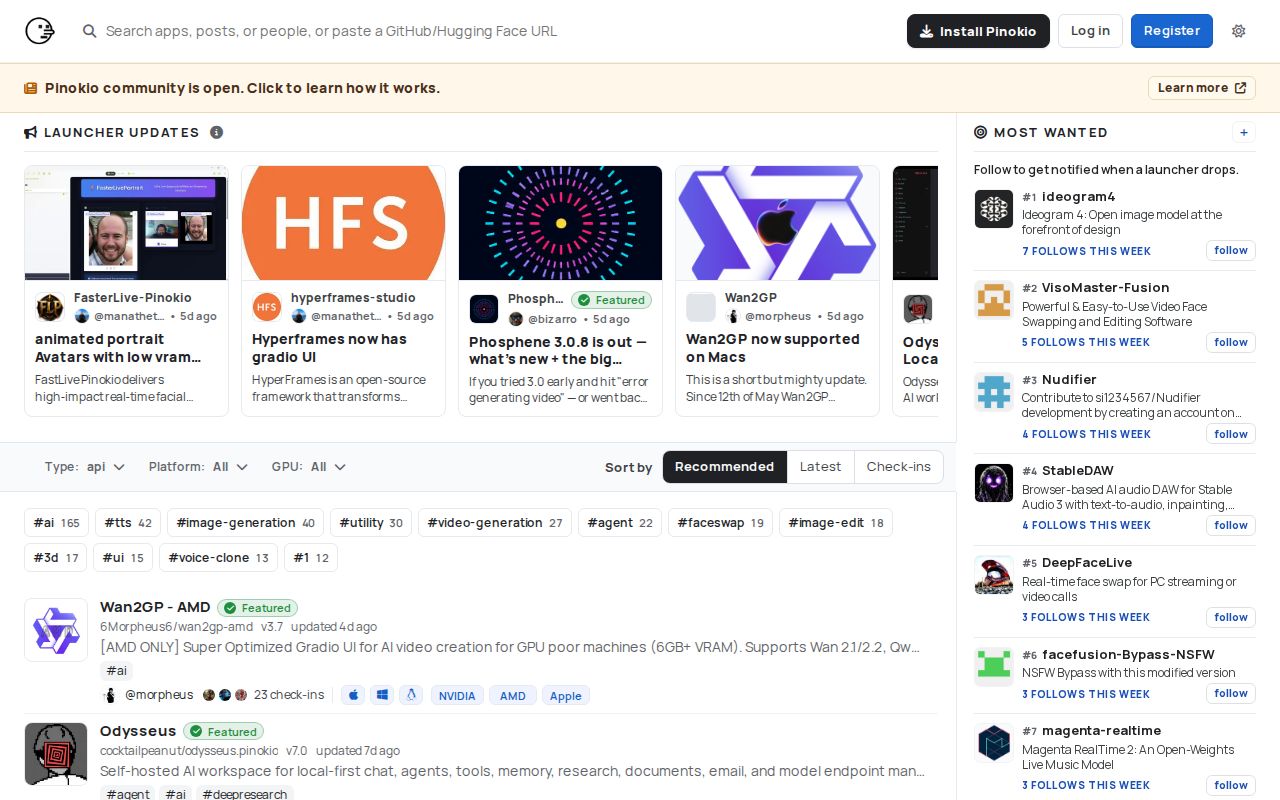The width and height of the screenshot is (1280, 800).
Task: Click the target icon beside Most Wanted
Action: point(981,132)
